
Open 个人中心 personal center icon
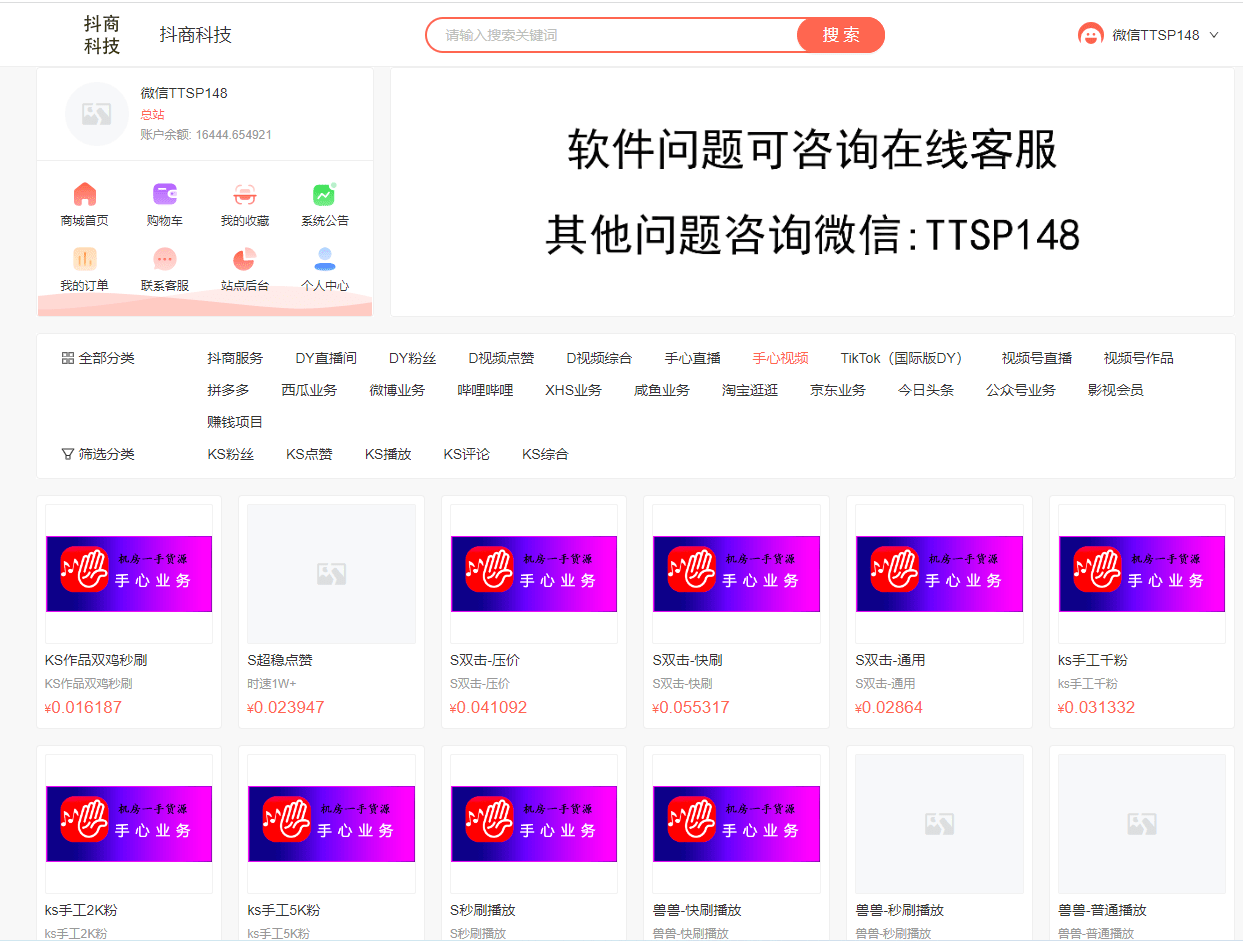pyautogui.click(x=322, y=262)
